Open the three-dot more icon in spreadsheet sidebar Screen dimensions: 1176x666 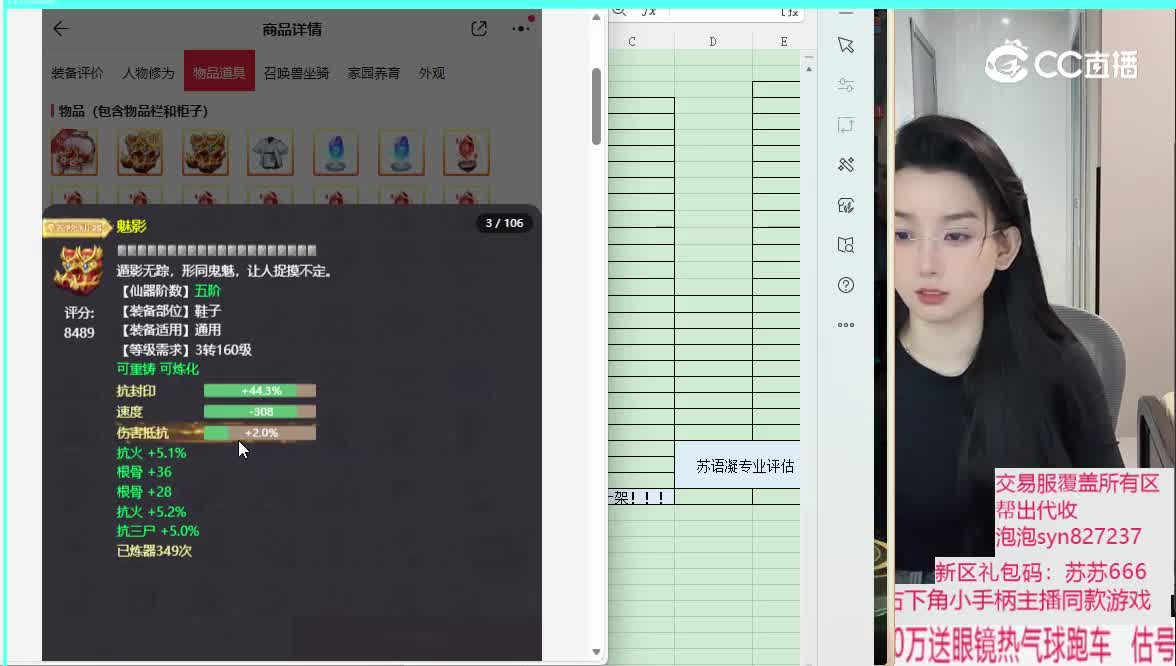point(846,325)
